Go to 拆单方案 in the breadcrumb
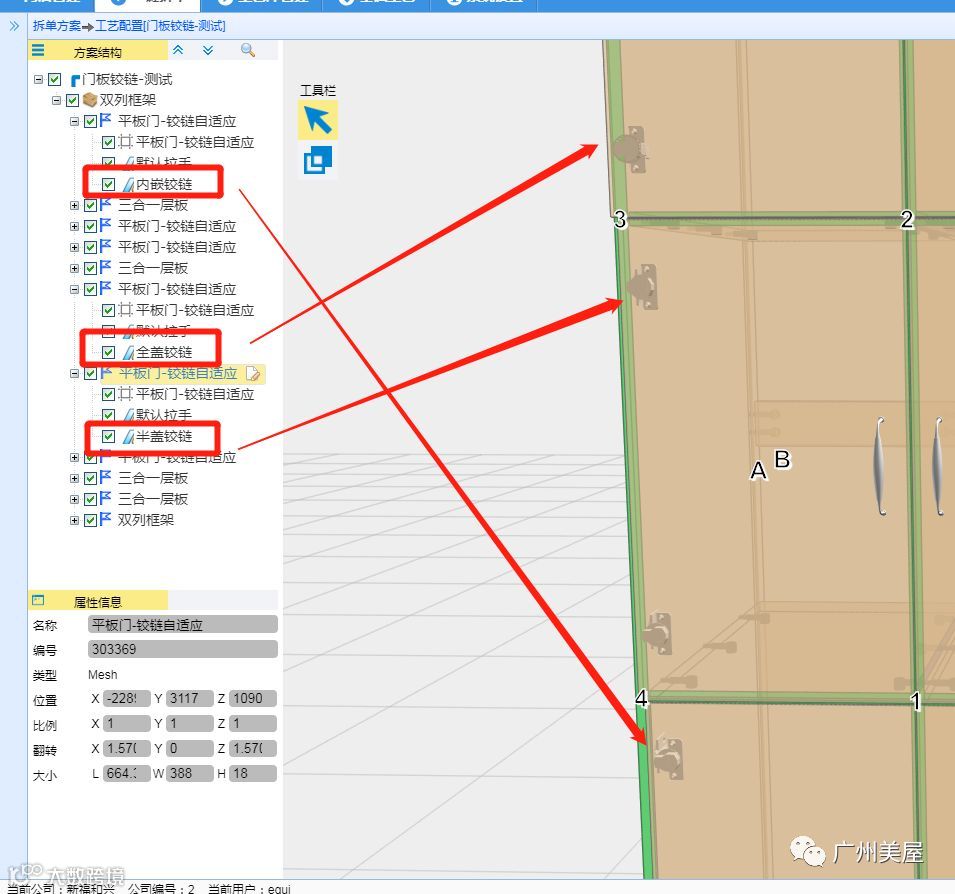The height and width of the screenshot is (894, 955). (57, 26)
